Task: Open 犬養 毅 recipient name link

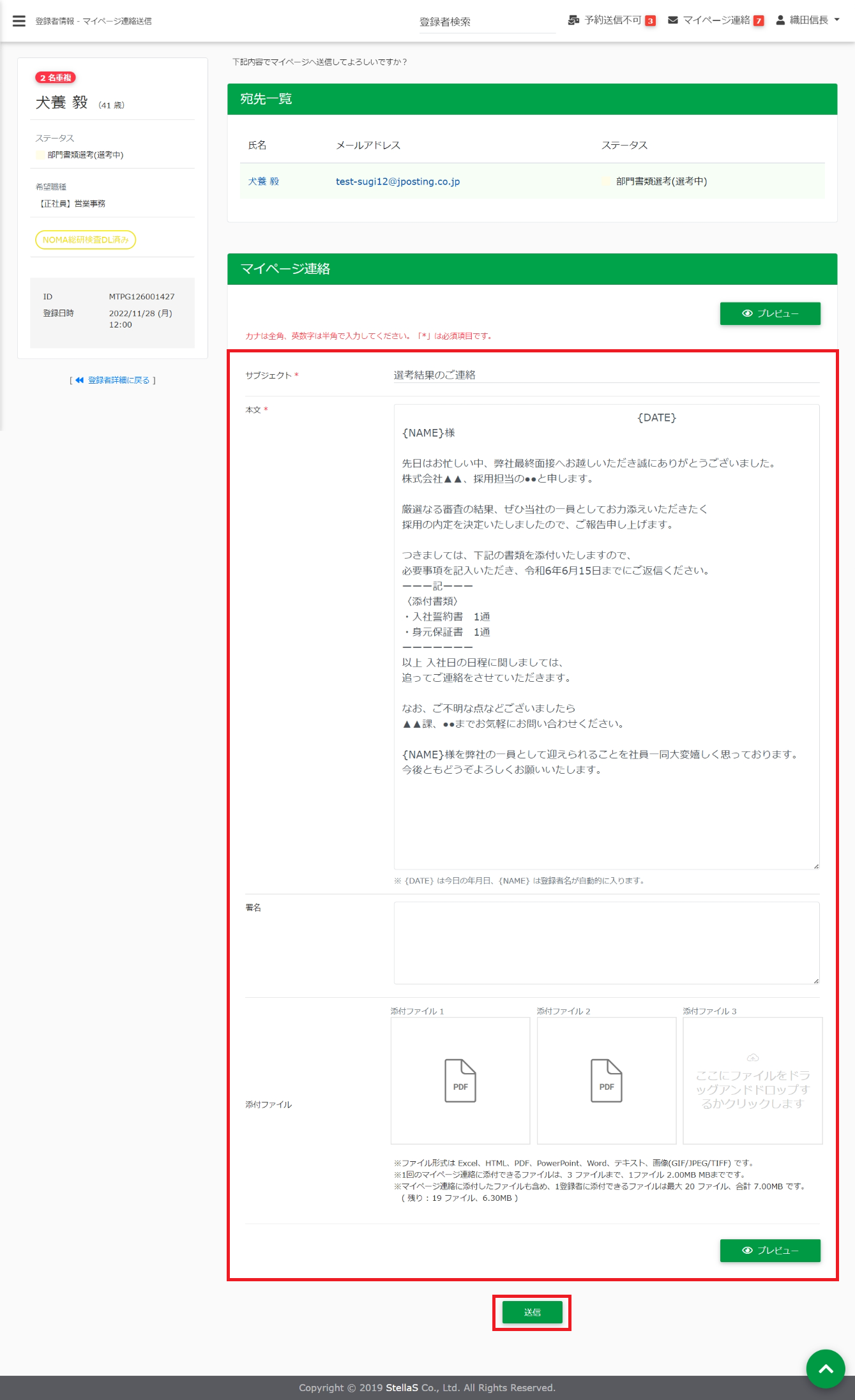Action: pyautogui.click(x=263, y=181)
